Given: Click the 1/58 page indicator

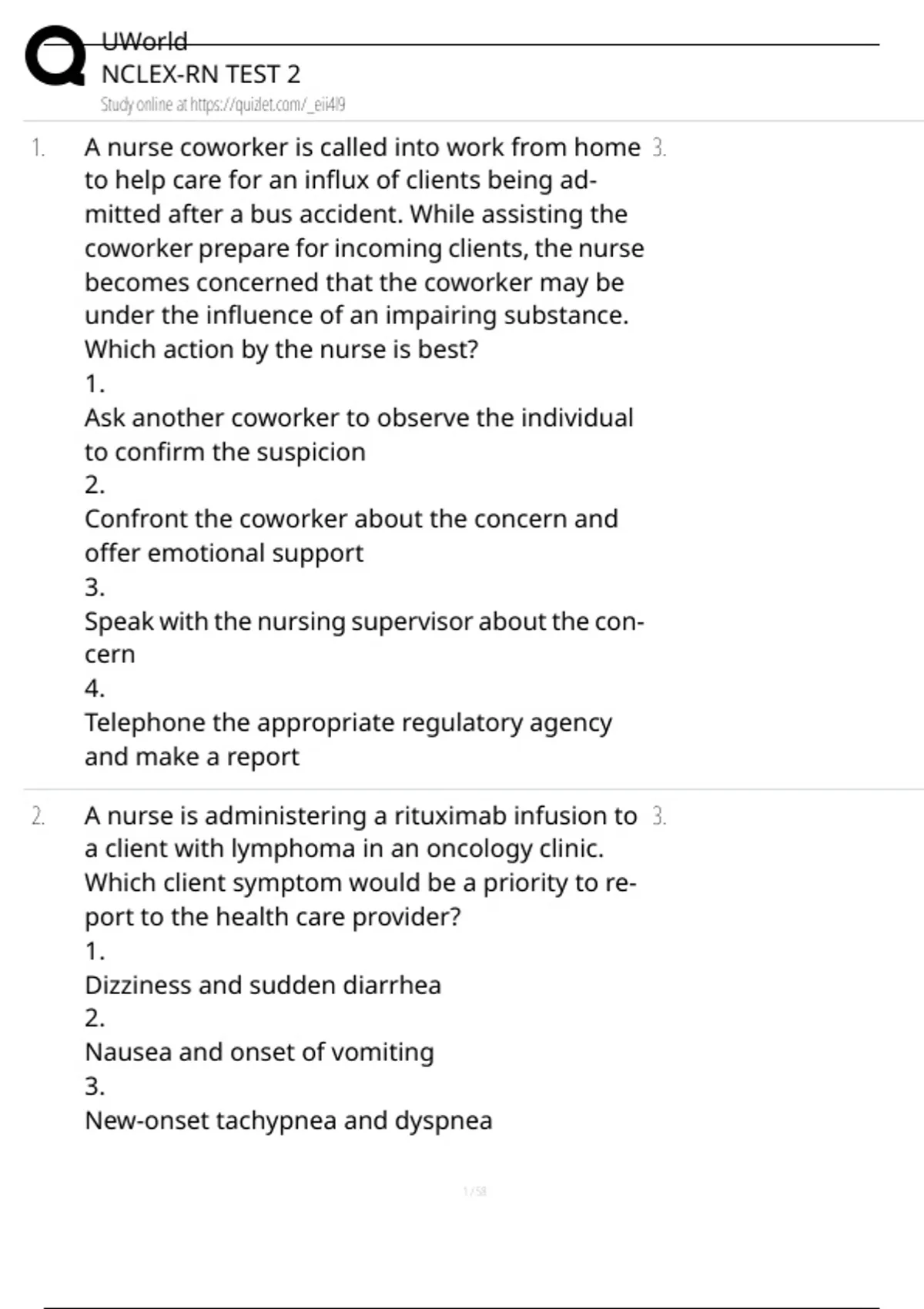Looking at the screenshot, I should tap(475, 1191).
